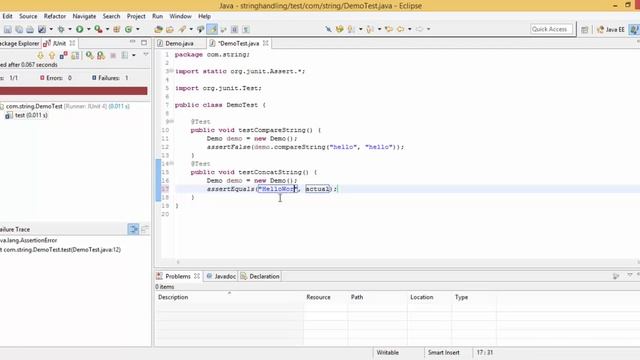Open Run As dropdown arrow
The image size is (640, 360).
click(88, 29)
